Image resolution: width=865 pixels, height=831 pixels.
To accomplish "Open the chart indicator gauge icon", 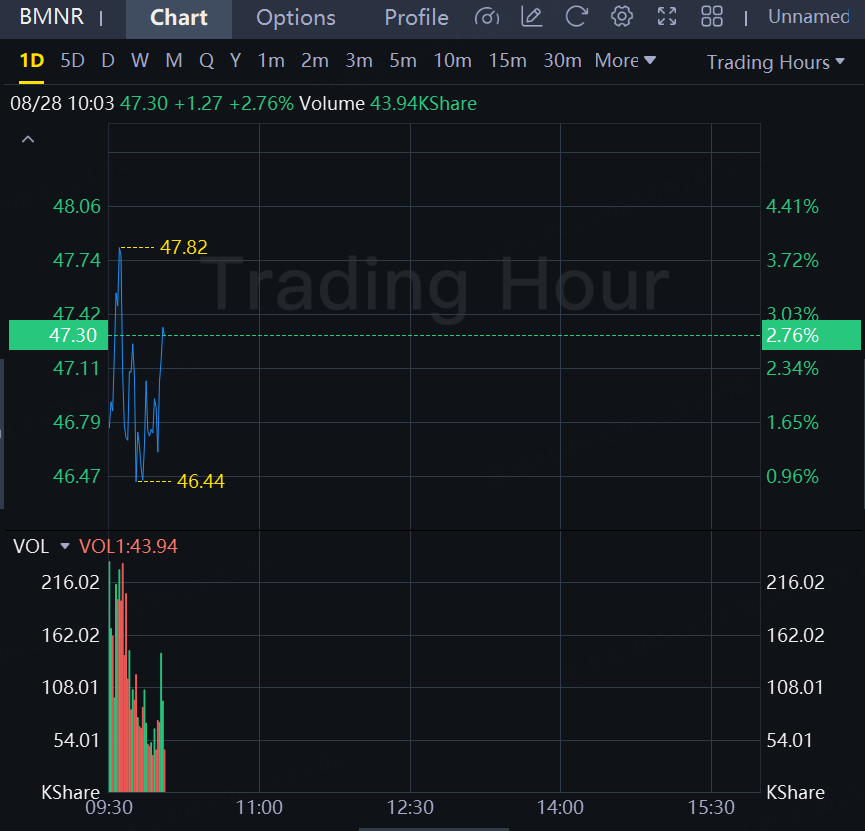I will [x=487, y=17].
